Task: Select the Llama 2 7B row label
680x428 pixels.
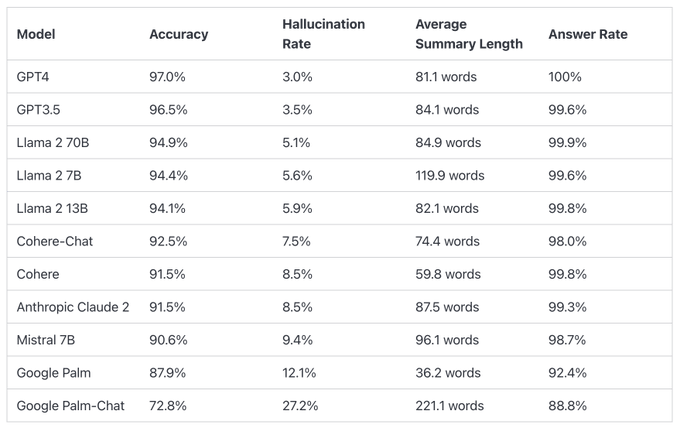Action: click(49, 175)
